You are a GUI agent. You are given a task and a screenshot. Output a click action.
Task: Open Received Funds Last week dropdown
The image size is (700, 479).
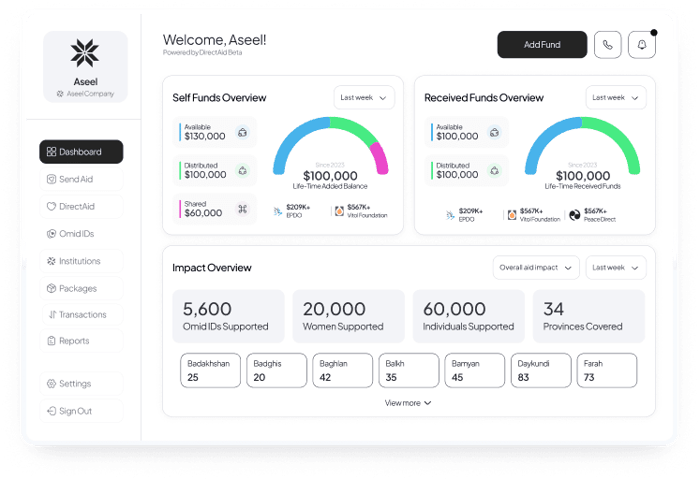tap(616, 98)
